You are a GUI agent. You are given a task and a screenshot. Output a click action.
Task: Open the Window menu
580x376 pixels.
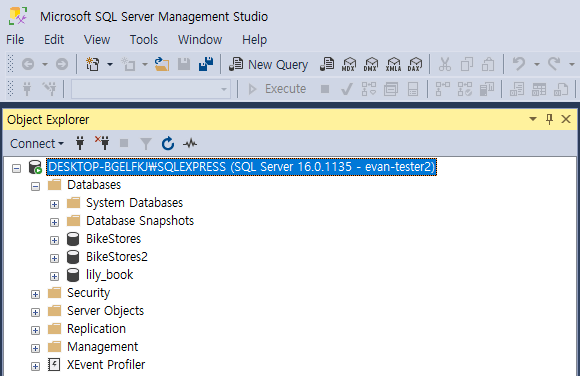(x=200, y=40)
